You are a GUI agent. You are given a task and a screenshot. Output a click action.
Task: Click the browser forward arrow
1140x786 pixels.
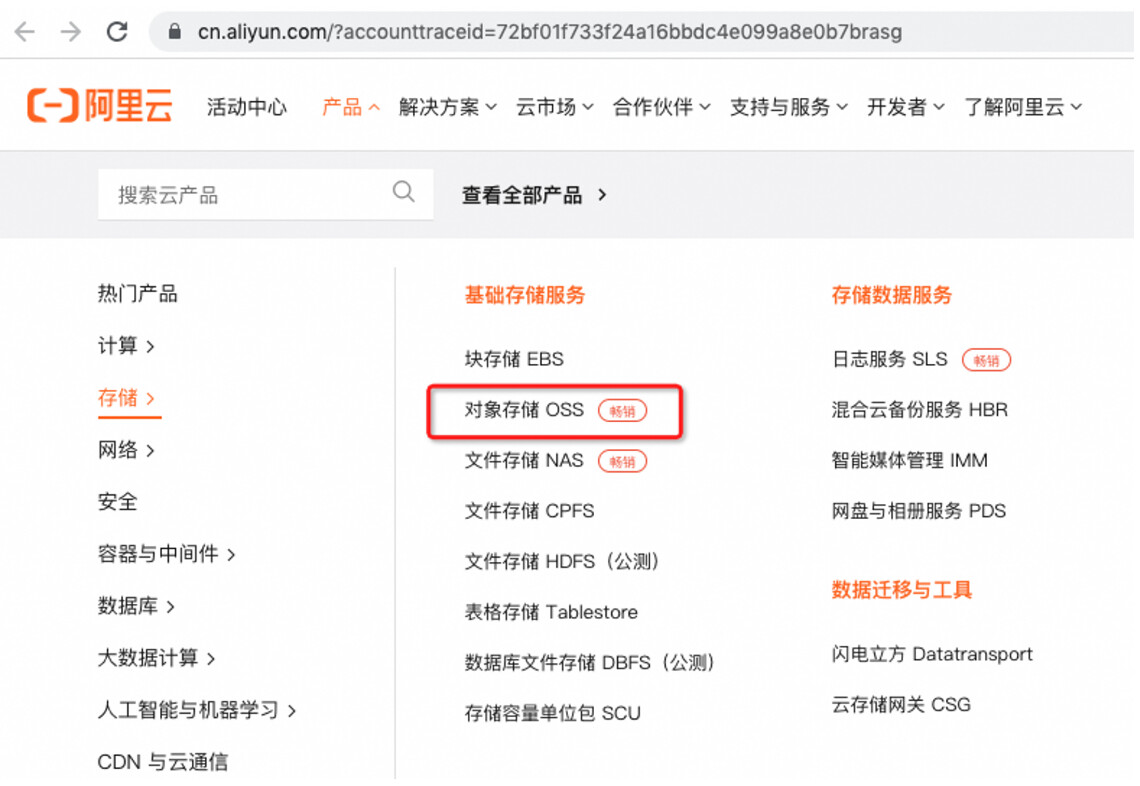[x=71, y=31]
